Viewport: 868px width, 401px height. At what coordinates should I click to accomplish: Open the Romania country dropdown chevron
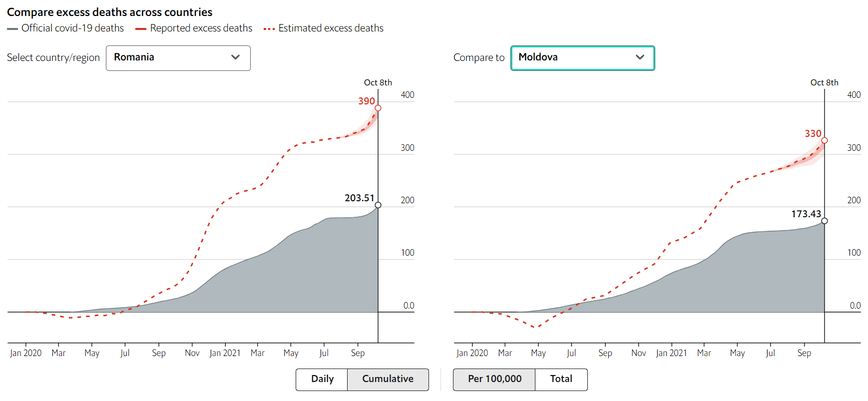click(x=235, y=58)
